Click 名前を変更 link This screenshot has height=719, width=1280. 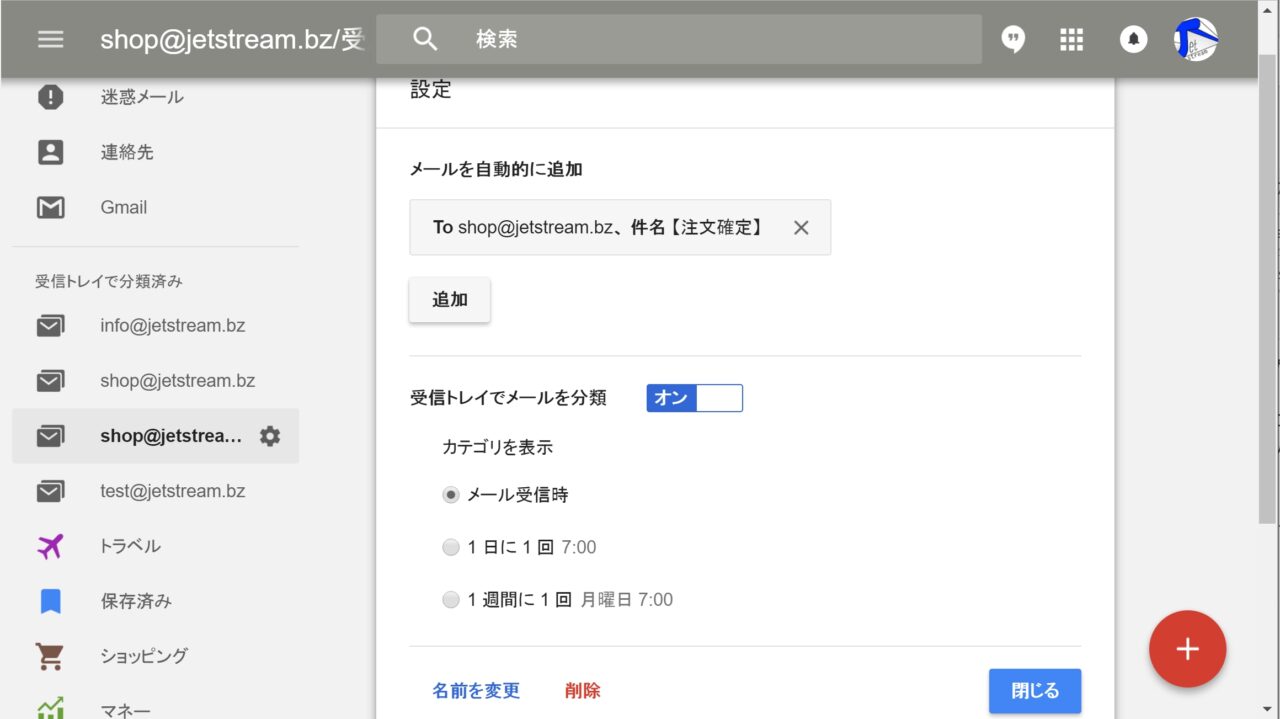point(476,691)
